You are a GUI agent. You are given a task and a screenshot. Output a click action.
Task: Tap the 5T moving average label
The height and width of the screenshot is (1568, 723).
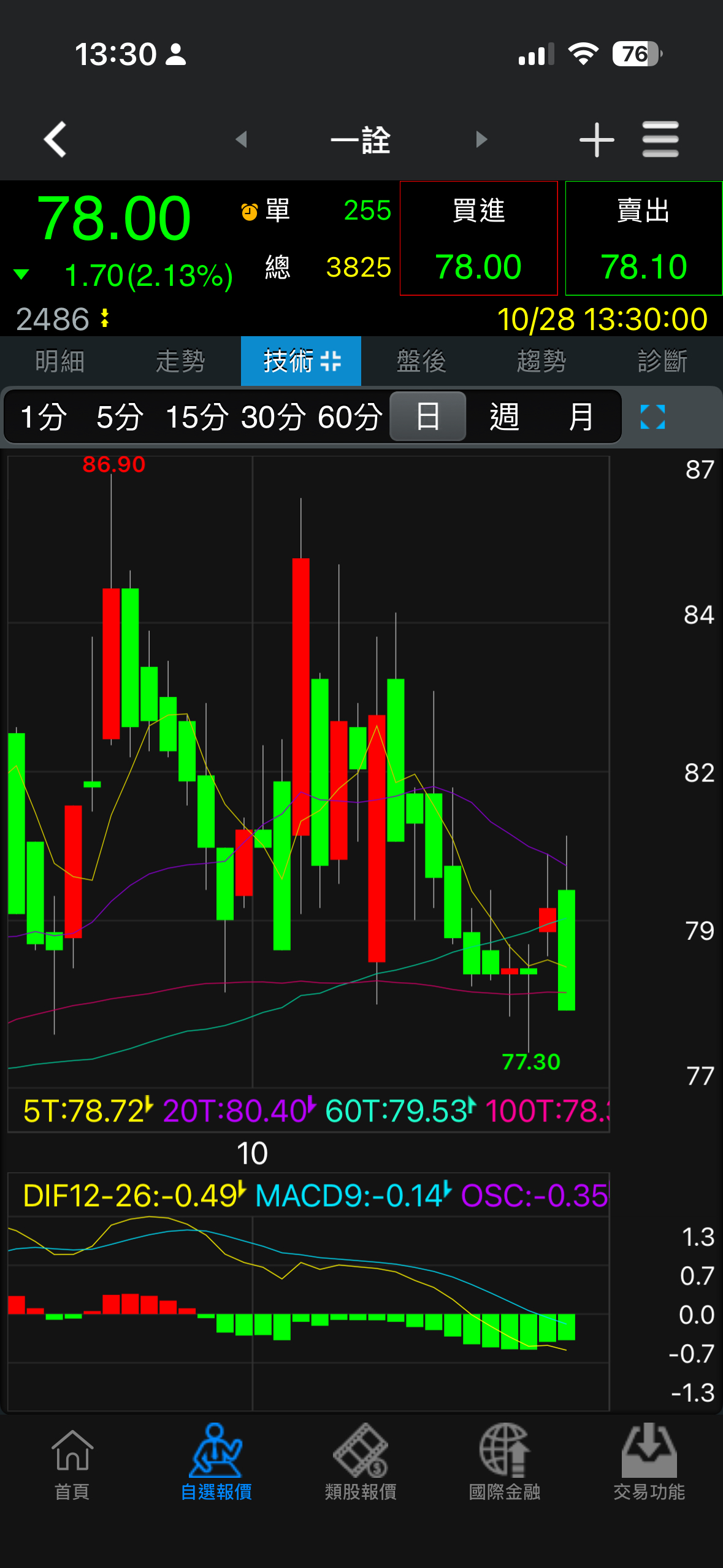(x=86, y=1111)
